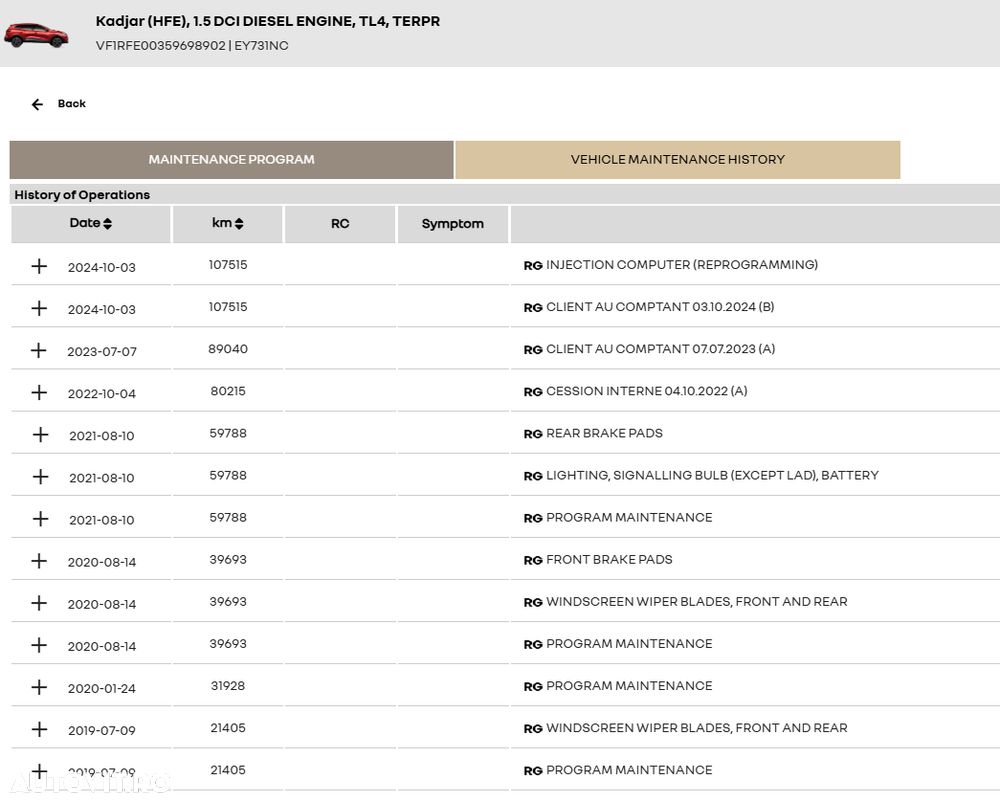Image resolution: width=1000 pixels, height=803 pixels.
Task: Click the VIN VF1RFE00359698902 text
Action: point(161,46)
